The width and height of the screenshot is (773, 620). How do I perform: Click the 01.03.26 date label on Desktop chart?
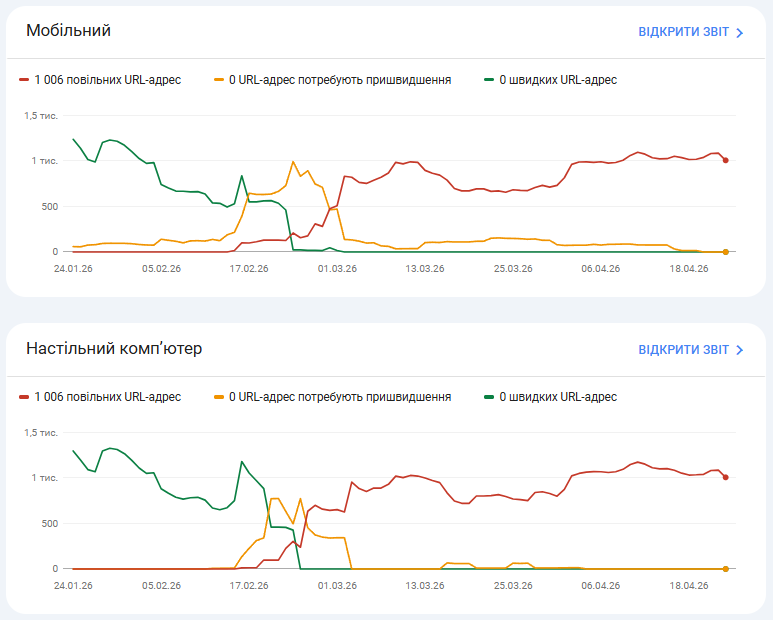coord(336,586)
